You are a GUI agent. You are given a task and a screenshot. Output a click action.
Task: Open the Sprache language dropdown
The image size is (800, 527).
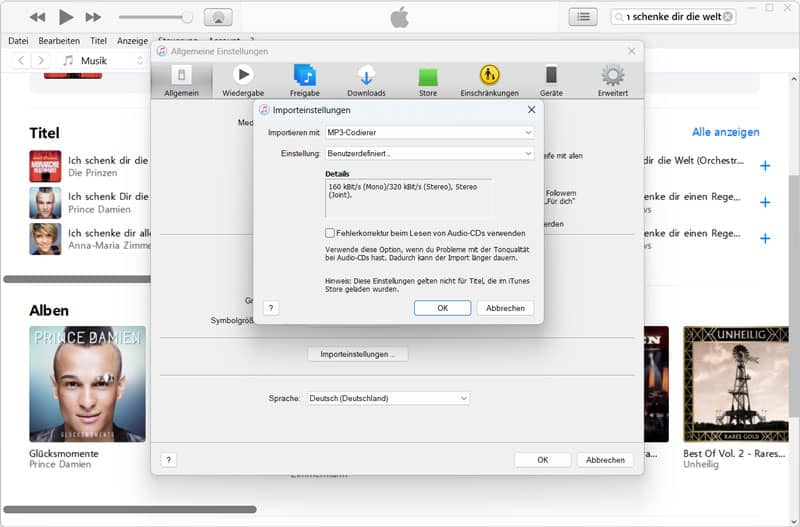click(x=388, y=398)
